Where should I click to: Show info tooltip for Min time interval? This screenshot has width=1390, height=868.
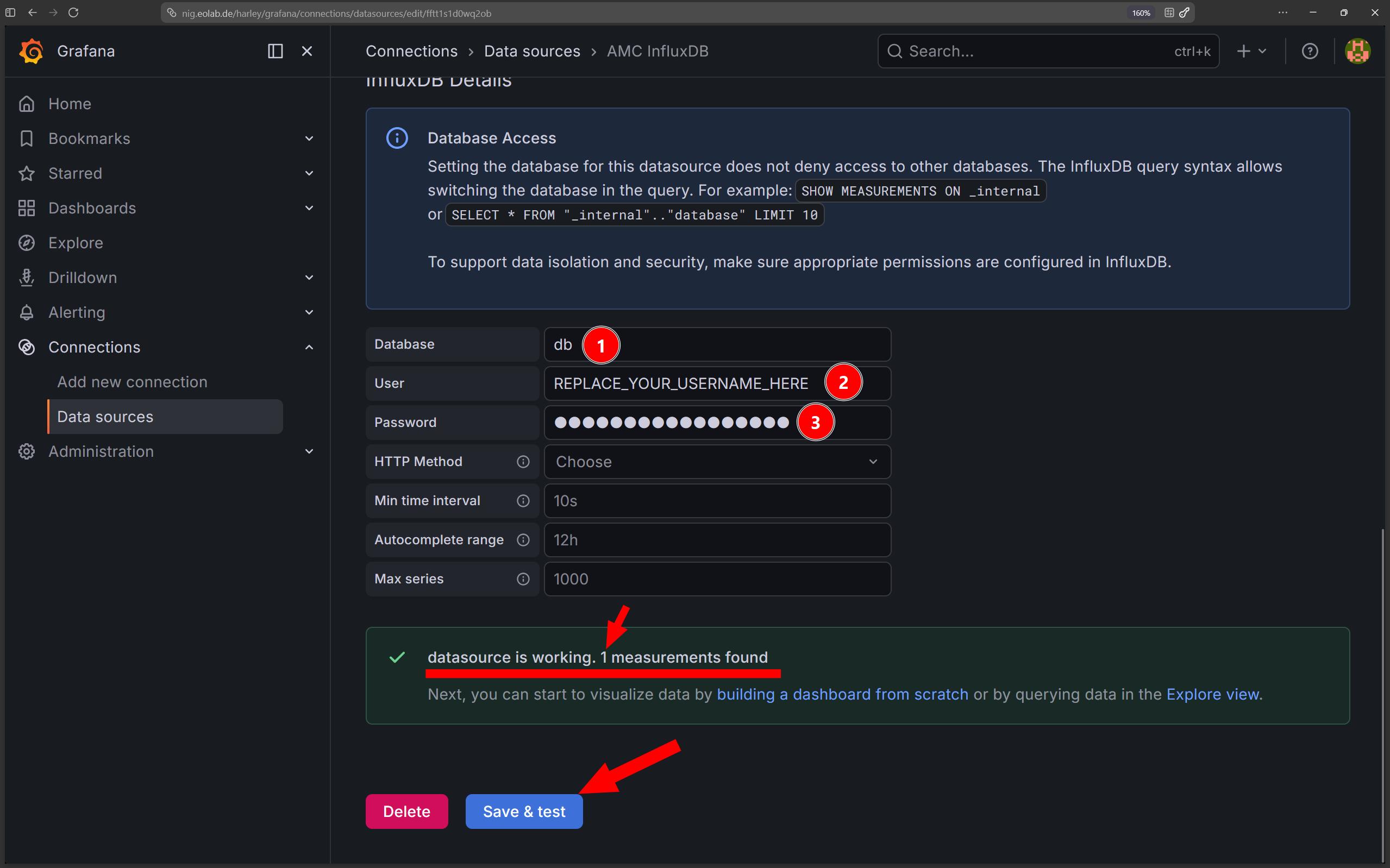point(523,501)
